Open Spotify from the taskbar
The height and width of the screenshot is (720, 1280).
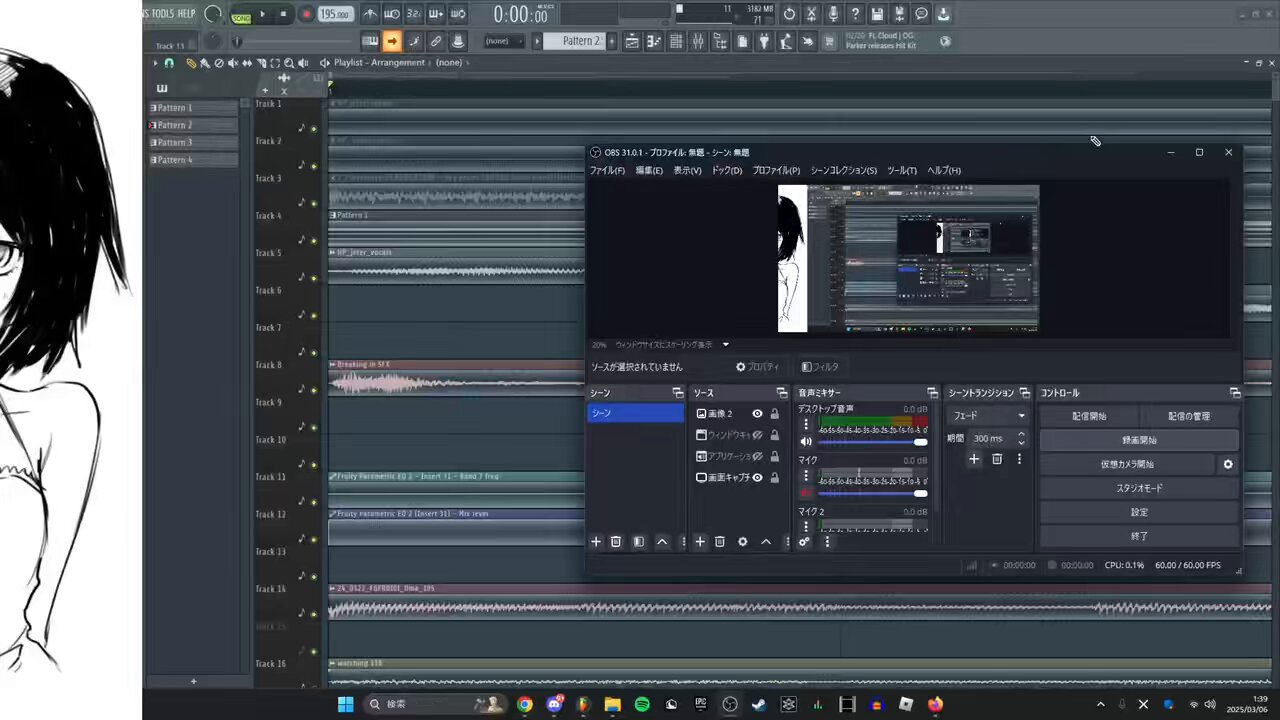point(642,704)
